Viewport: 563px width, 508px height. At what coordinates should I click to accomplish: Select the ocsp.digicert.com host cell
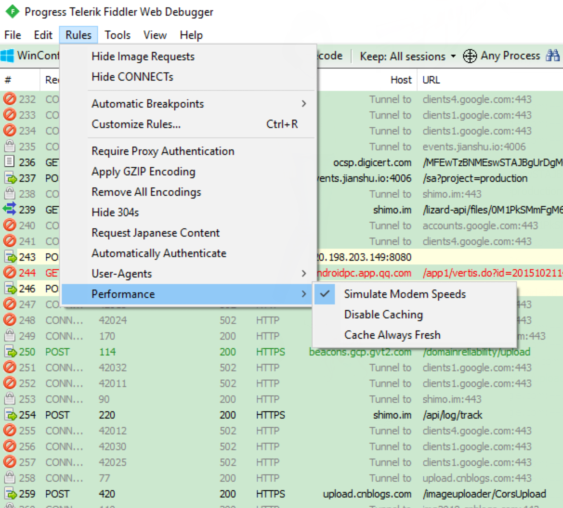tap(372, 162)
